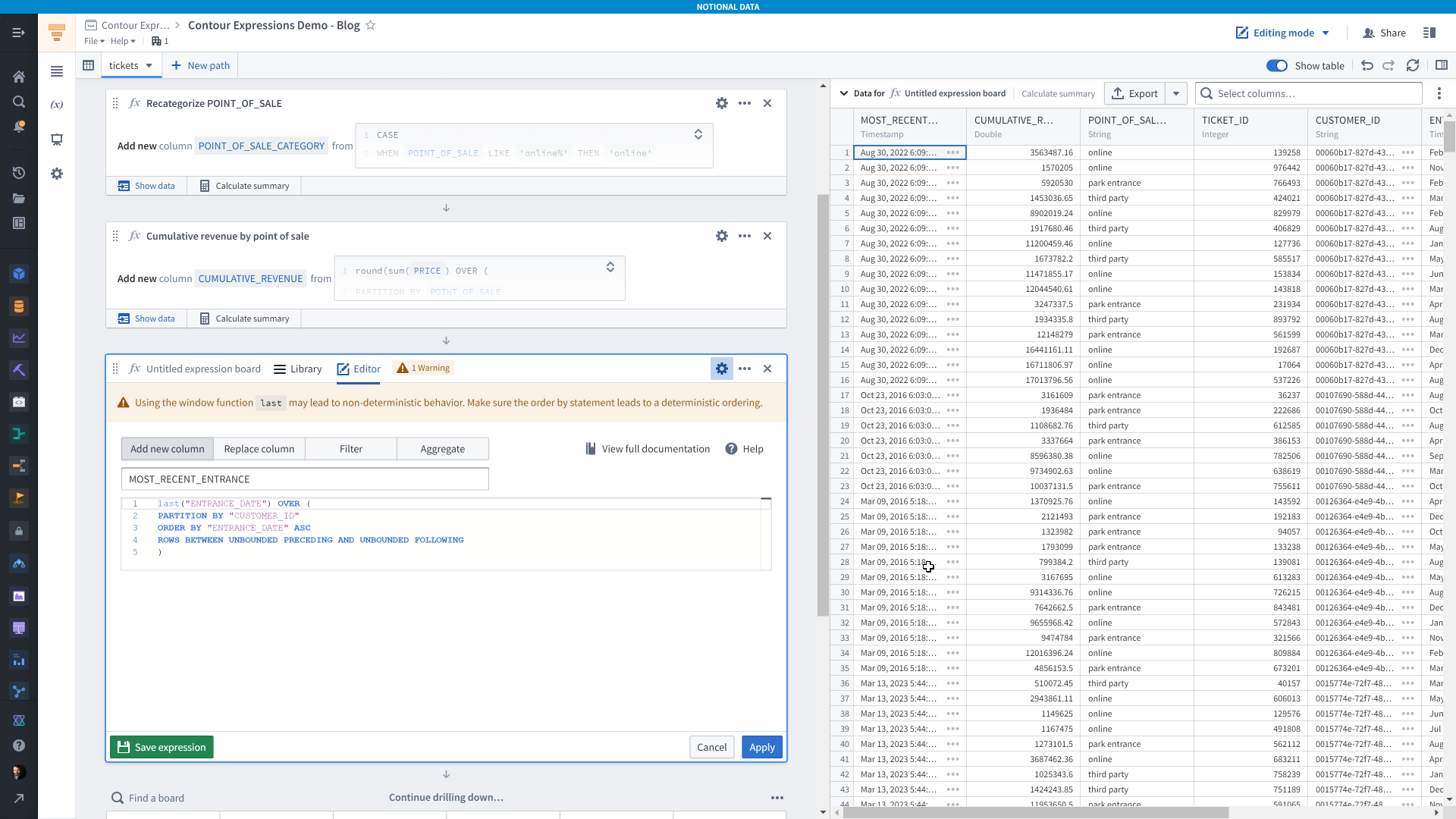Click the 1 Warning badge
Image resolution: width=1456 pixels, height=819 pixels.
423,368
